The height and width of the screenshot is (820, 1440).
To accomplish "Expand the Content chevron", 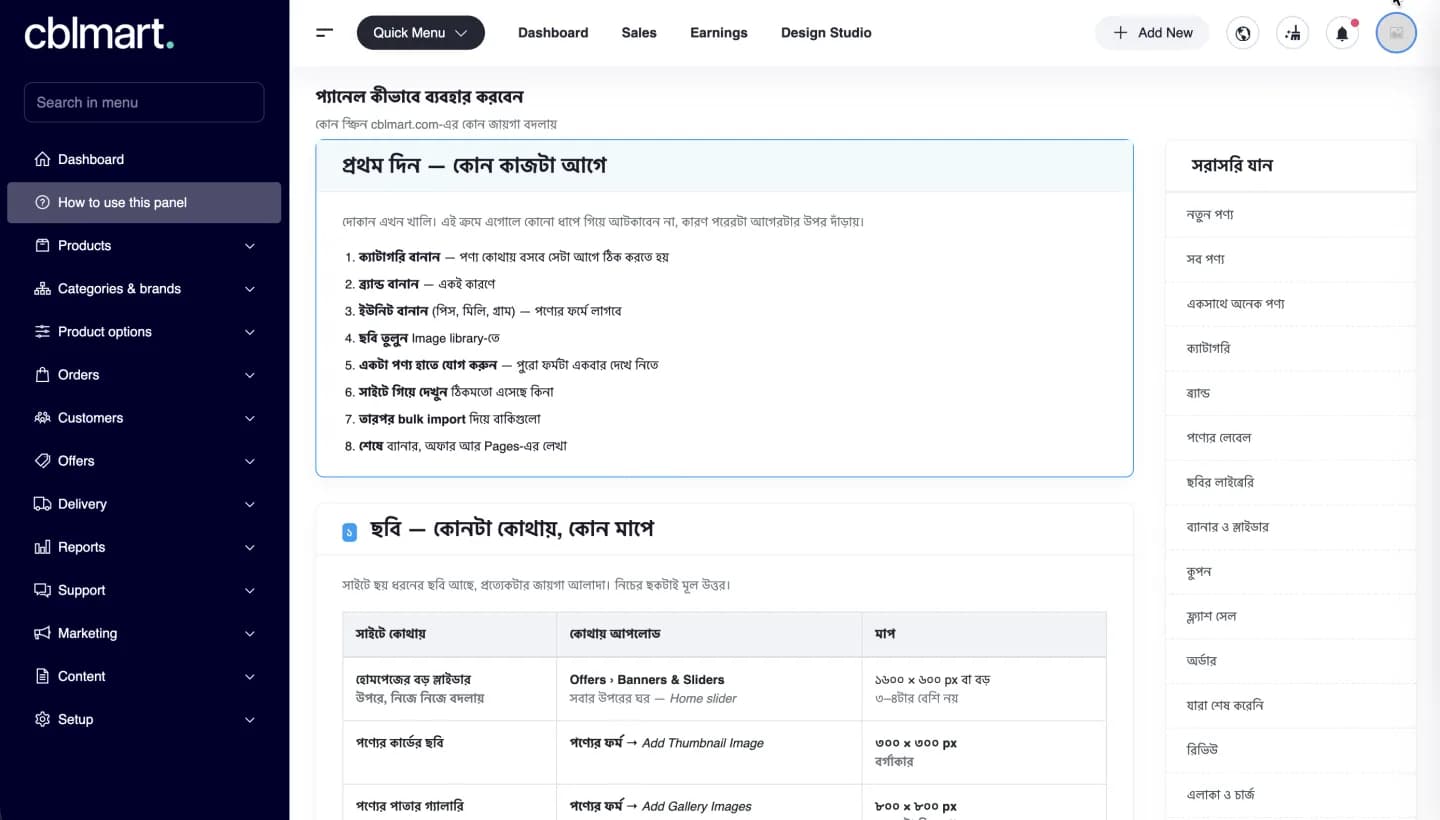I will click(x=250, y=675).
